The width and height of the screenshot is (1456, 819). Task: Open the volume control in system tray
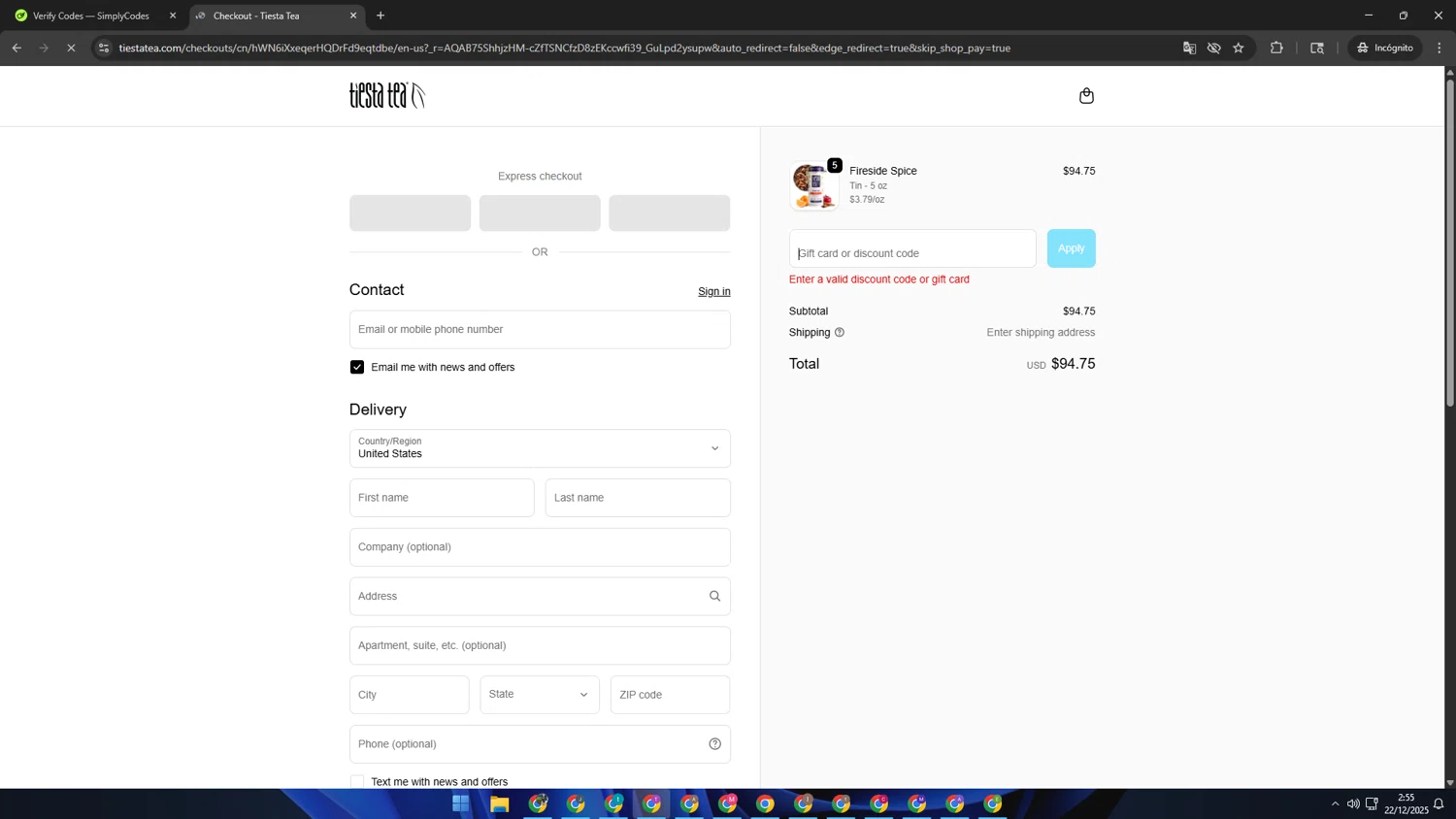[x=1353, y=803]
